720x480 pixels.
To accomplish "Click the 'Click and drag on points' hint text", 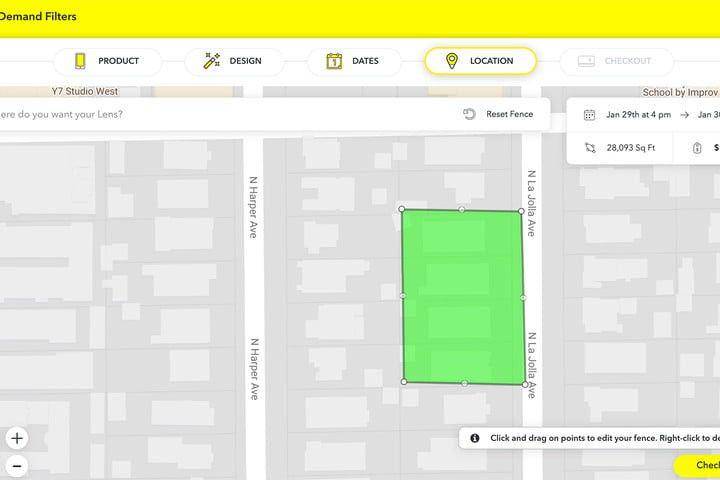I will pyautogui.click(x=605, y=438).
